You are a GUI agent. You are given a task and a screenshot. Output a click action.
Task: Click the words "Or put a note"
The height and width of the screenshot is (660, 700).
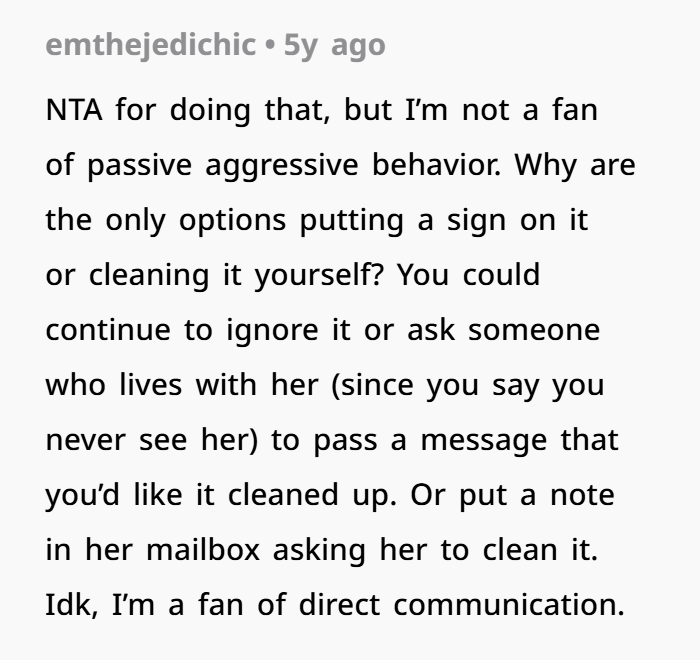tap(529, 495)
